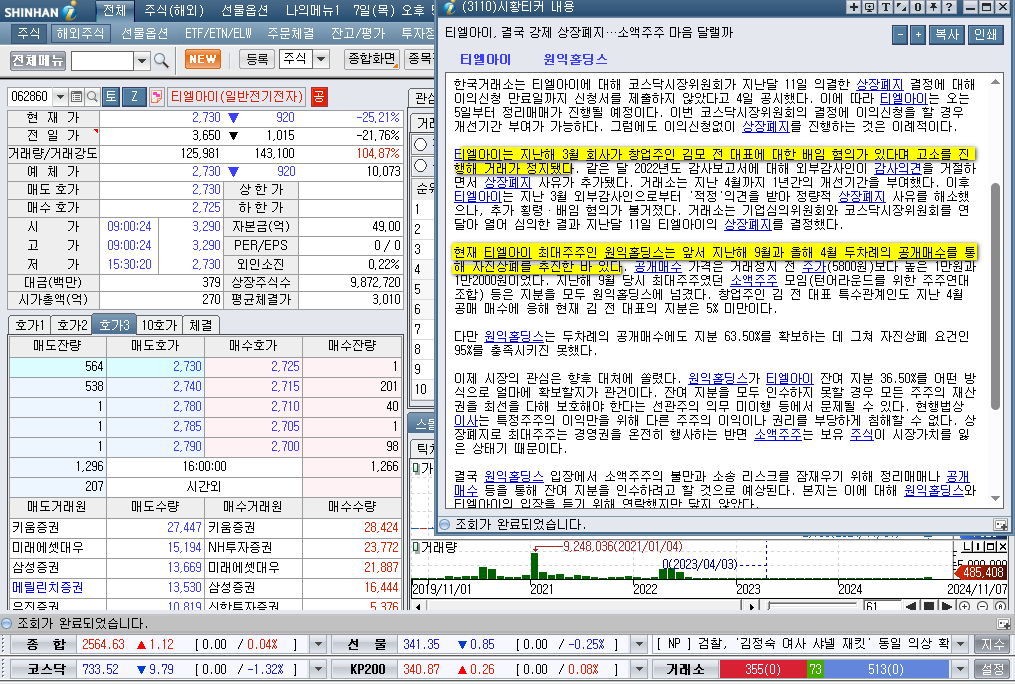Open dropdown next to KP200 ticker

639,669
